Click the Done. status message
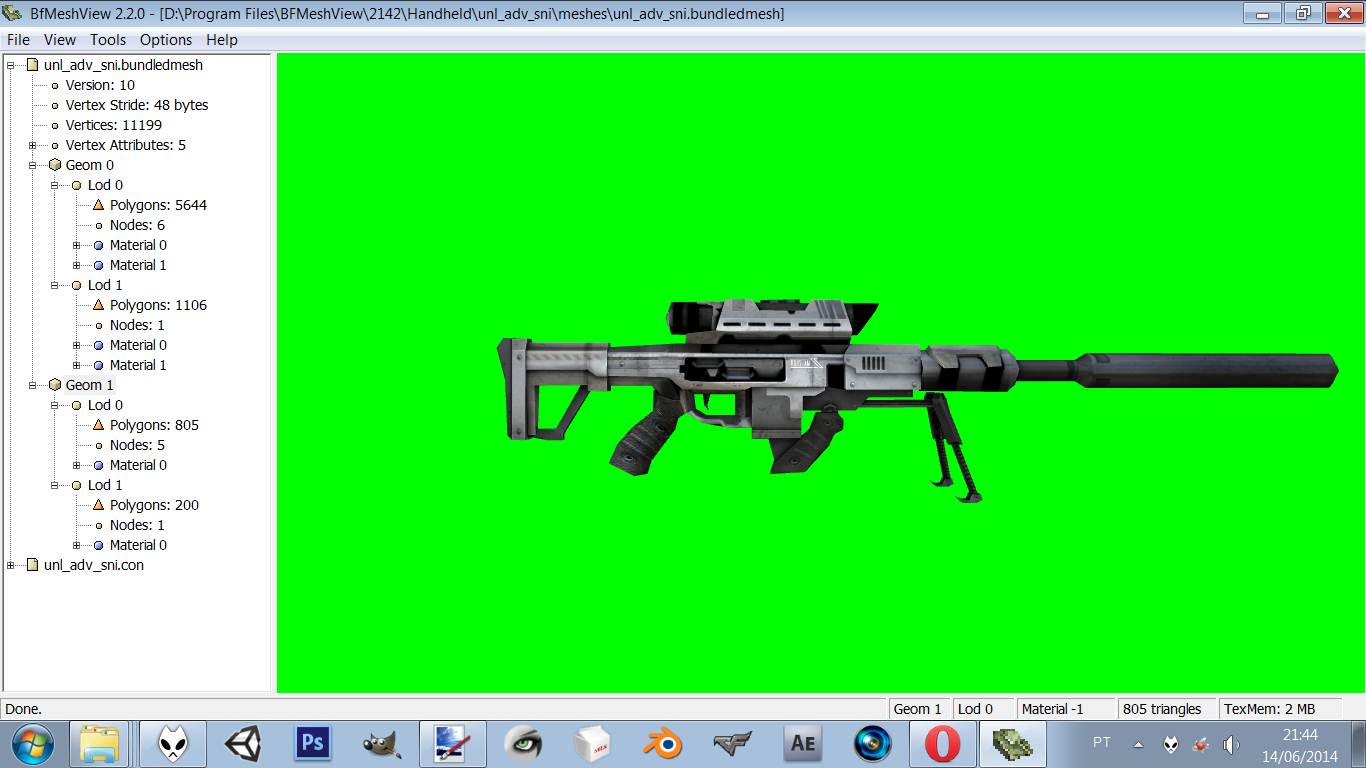This screenshot has width=1366, height=768. (x=24, y=709)
